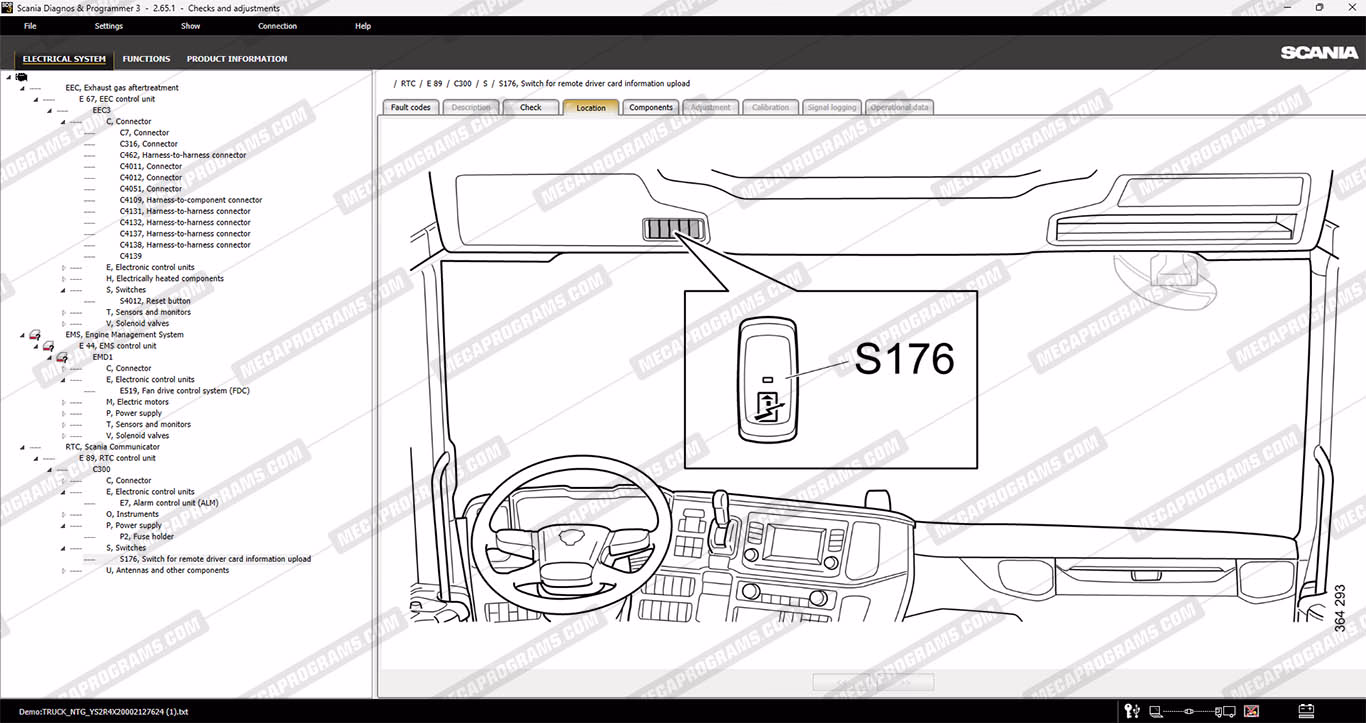Click the crossed-out red status icon
The height and width of the screenshot is (723, 1366).
pyautogui.click(x=1250, y=711)
